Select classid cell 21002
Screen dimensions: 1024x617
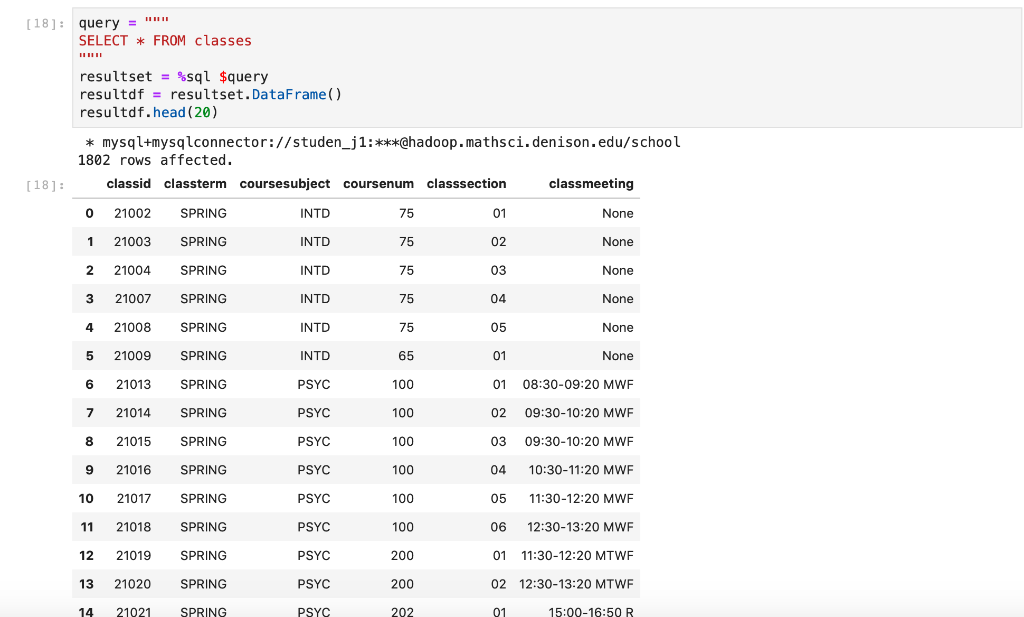point(133,213)
